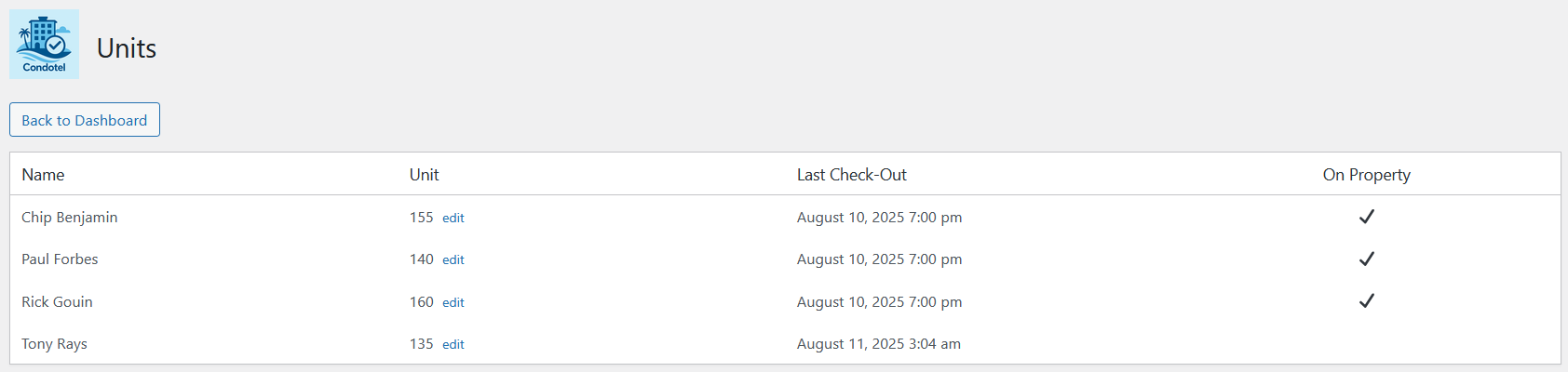Toggle On Property checkmark for Rick Gouin
1568x372 pixels.
pos(1366,300)
